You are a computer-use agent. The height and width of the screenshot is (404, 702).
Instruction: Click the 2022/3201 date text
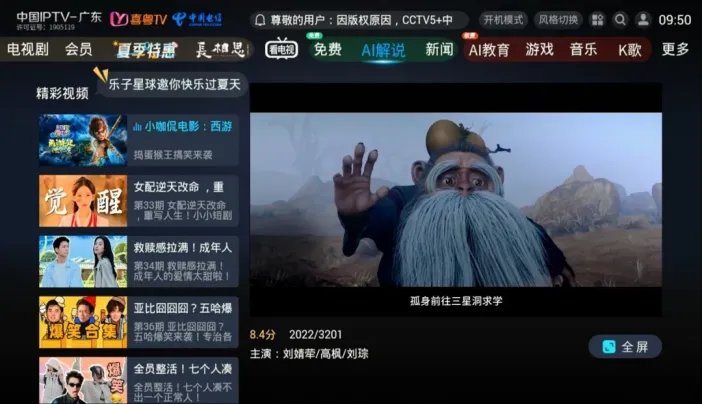click(x=315, y=335)
